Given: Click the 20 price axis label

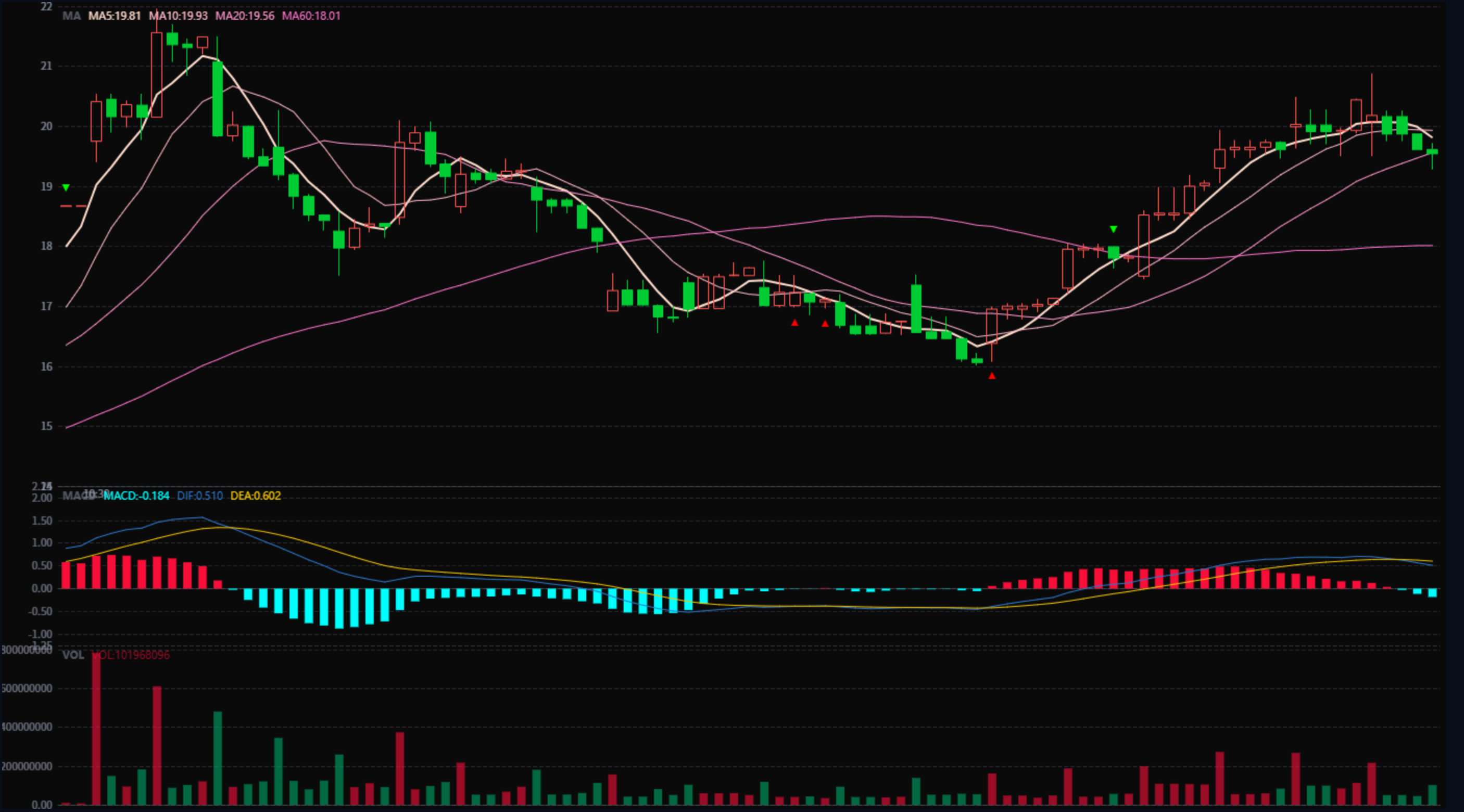Looking at the screenshot, I should pos(47,126).
